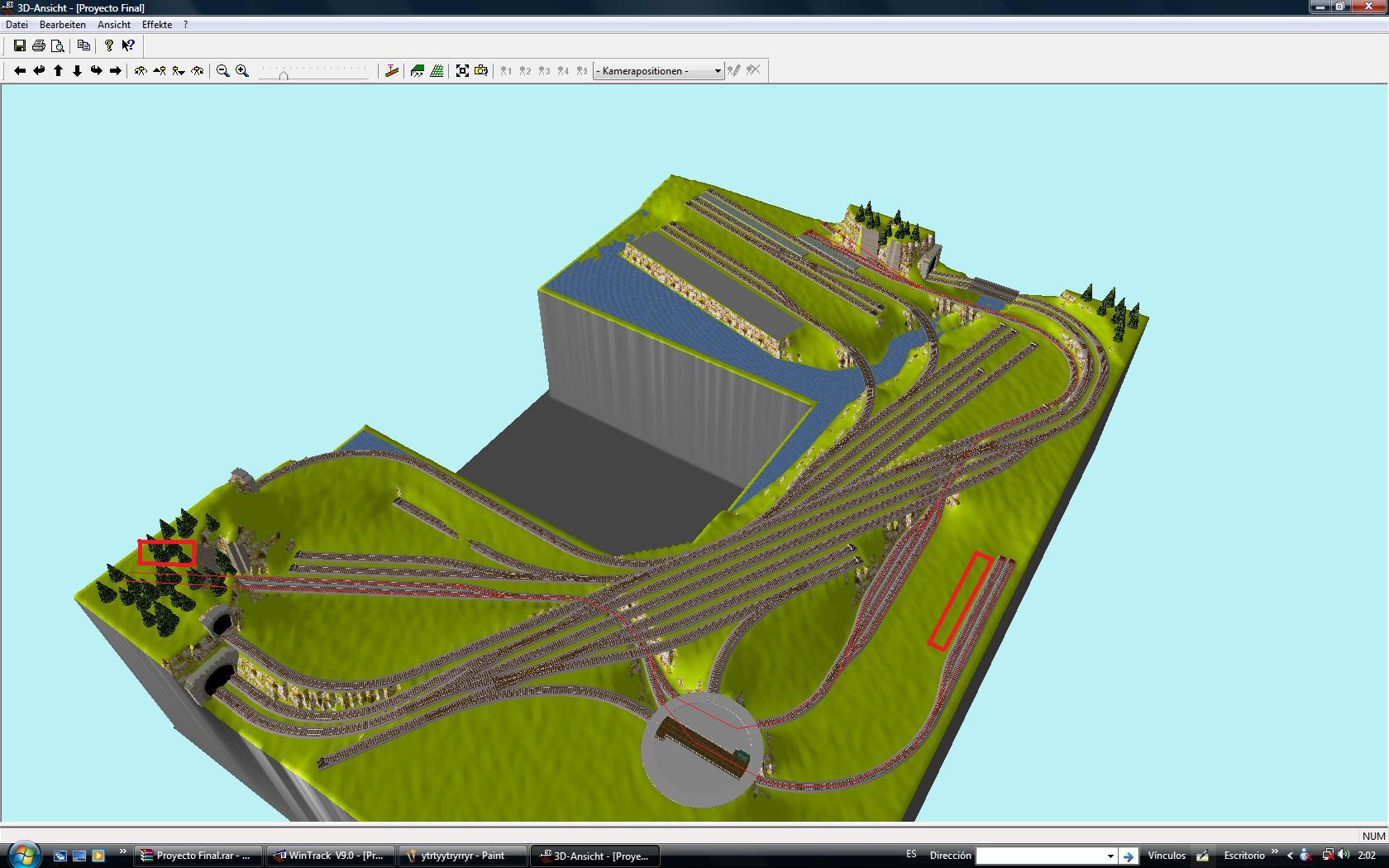The width and height of the screenshot is (1389, 868).
Task: Expand the taskbar quick launch chevron
Action: pos(123,851)
